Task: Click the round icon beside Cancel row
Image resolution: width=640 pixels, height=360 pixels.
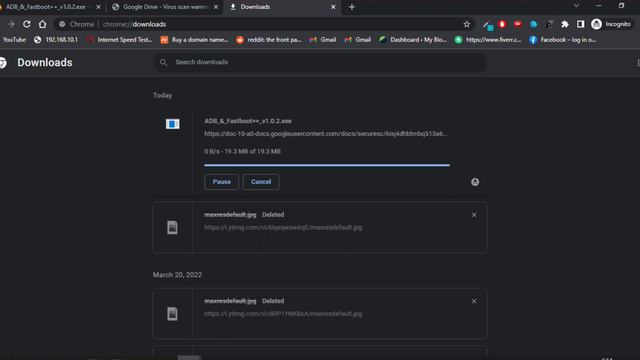Action: point(475,182)
